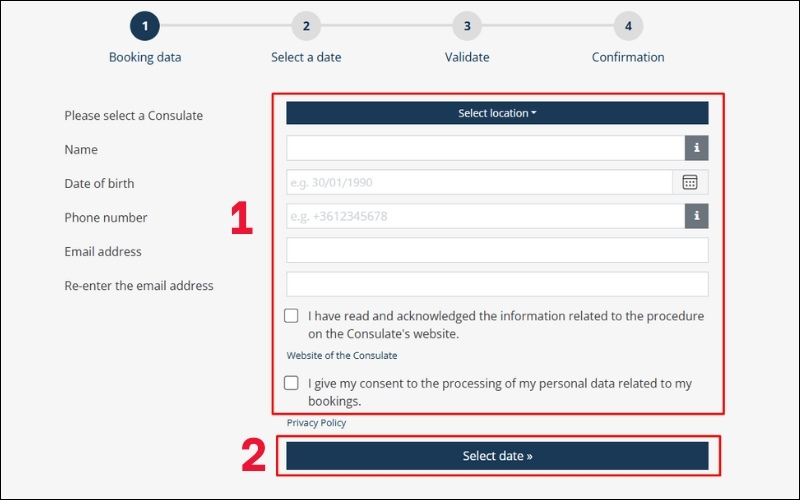Click the Re-enter the email address field
The height and width of the screenshot is (500, 800).
(x=497, y=284)
